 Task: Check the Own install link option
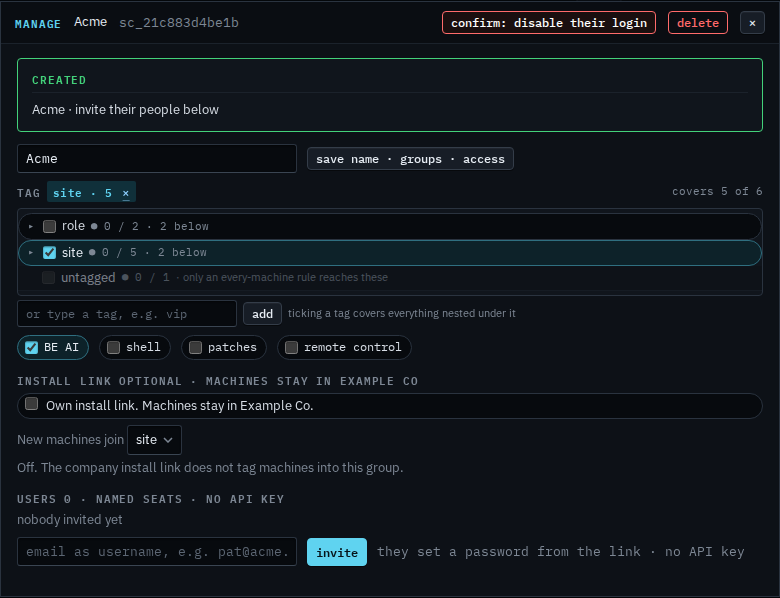tap(31, 403)
